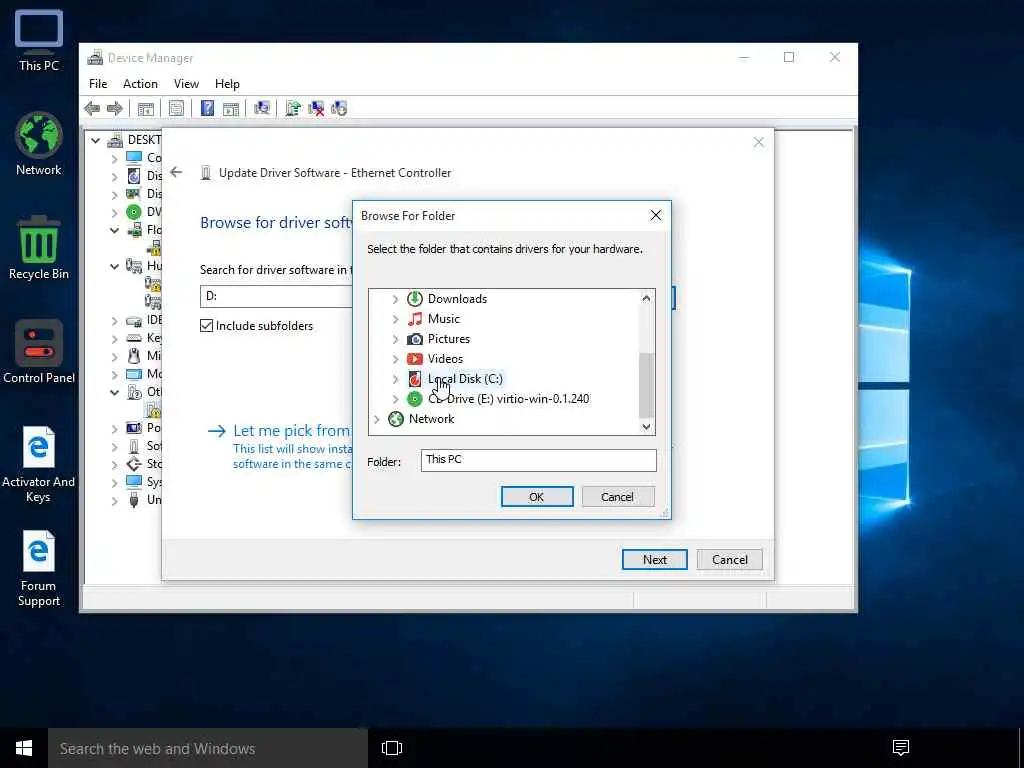This screenshot has height=768, width=1024.
Task: Expand the Music folder node
Action: 395,319
